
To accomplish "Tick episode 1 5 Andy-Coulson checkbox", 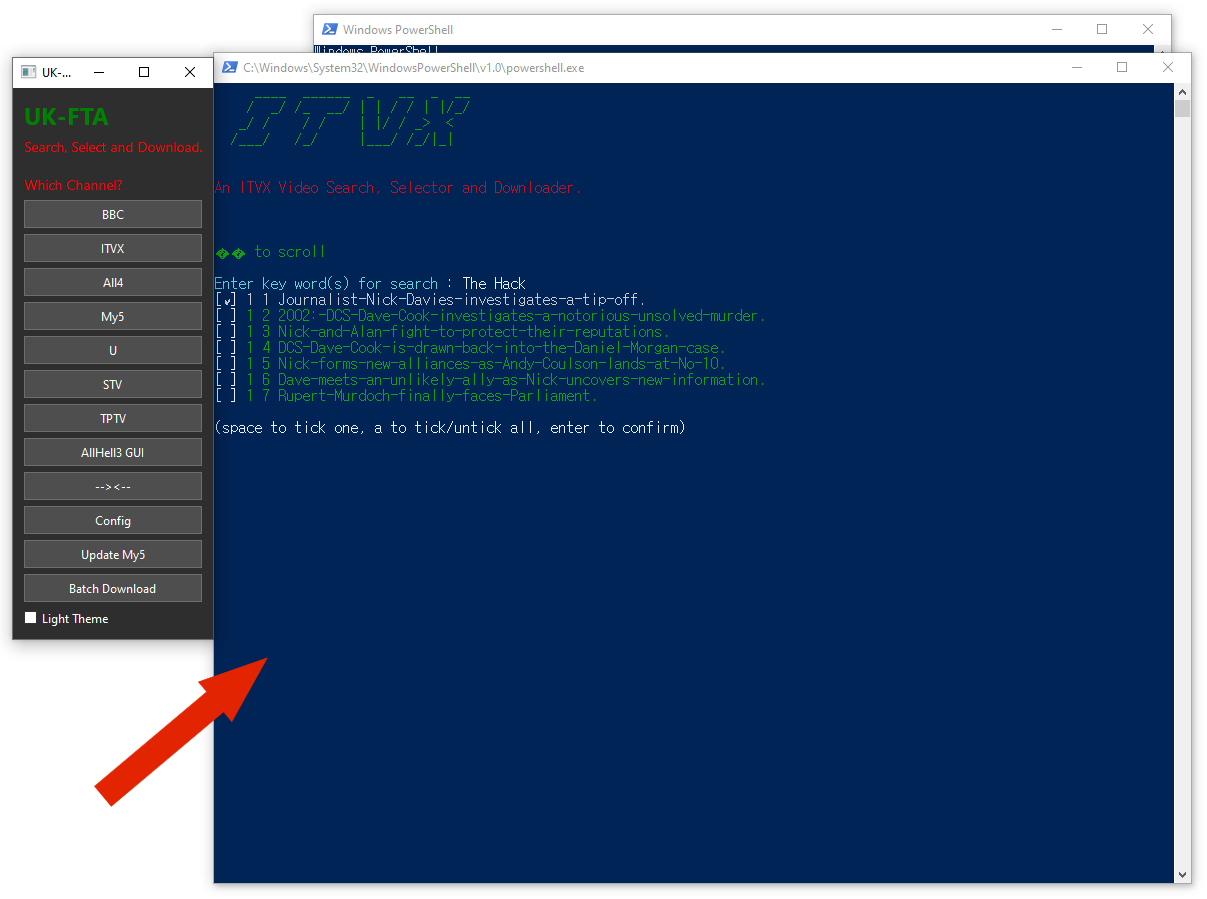I will point(226,364).
